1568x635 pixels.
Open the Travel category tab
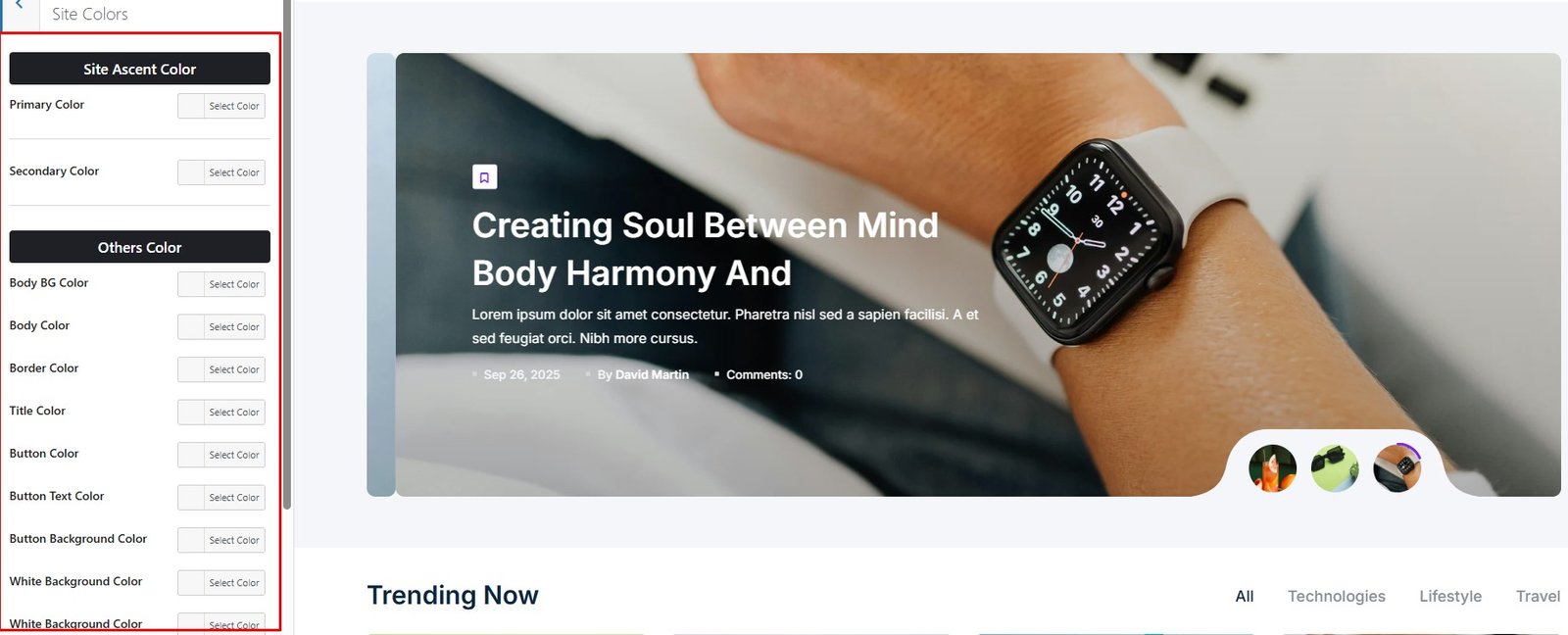(1538, 596)
